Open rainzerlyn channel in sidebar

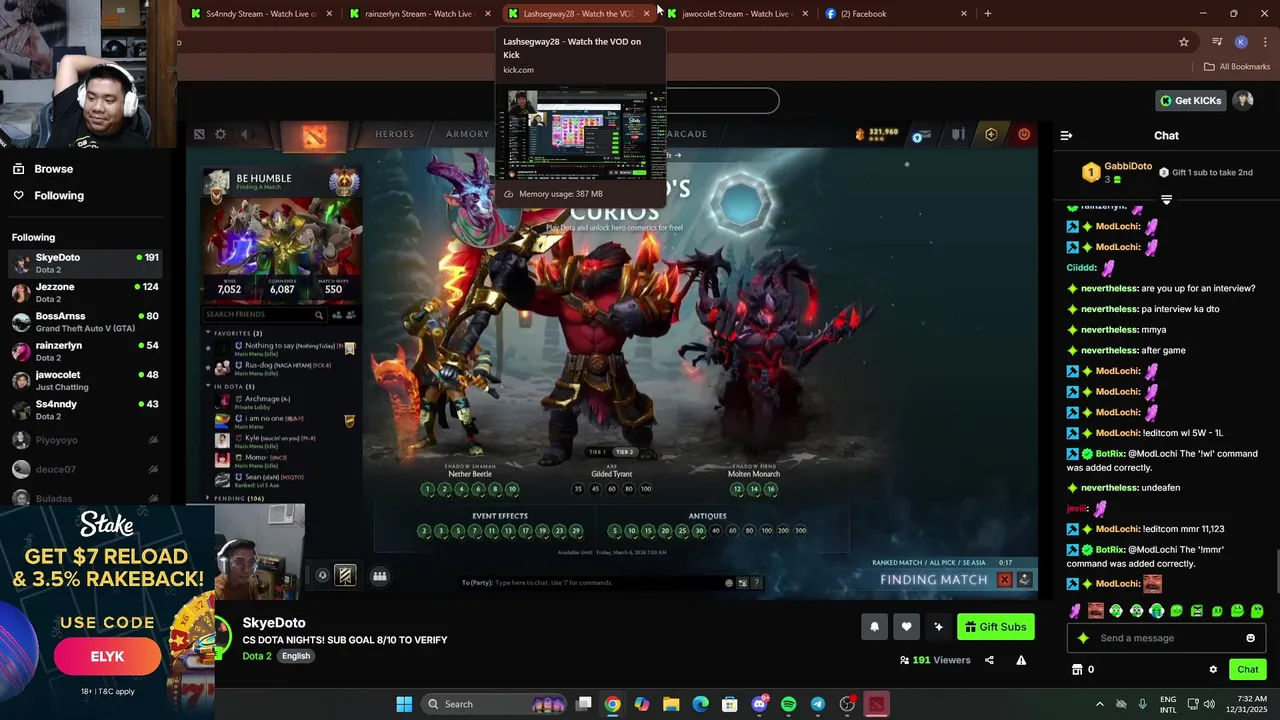coord(85,351)
